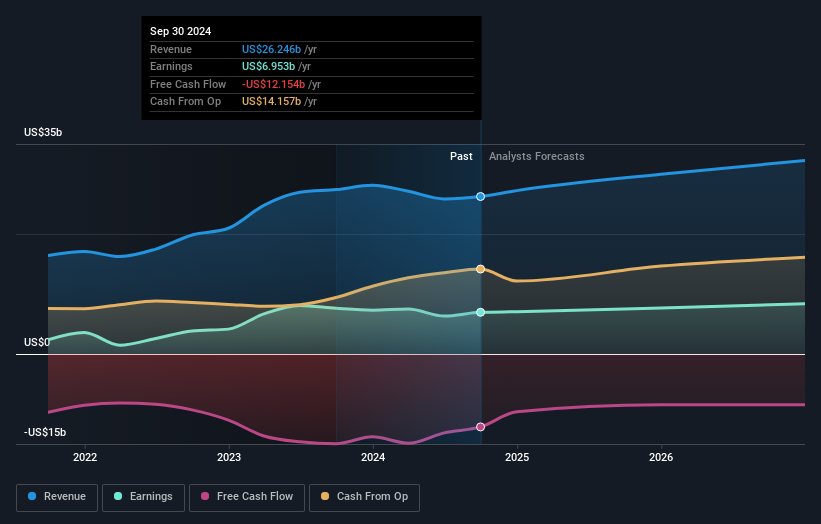
Task: Toggle the Earnings legend button
Action: (143, 497)
